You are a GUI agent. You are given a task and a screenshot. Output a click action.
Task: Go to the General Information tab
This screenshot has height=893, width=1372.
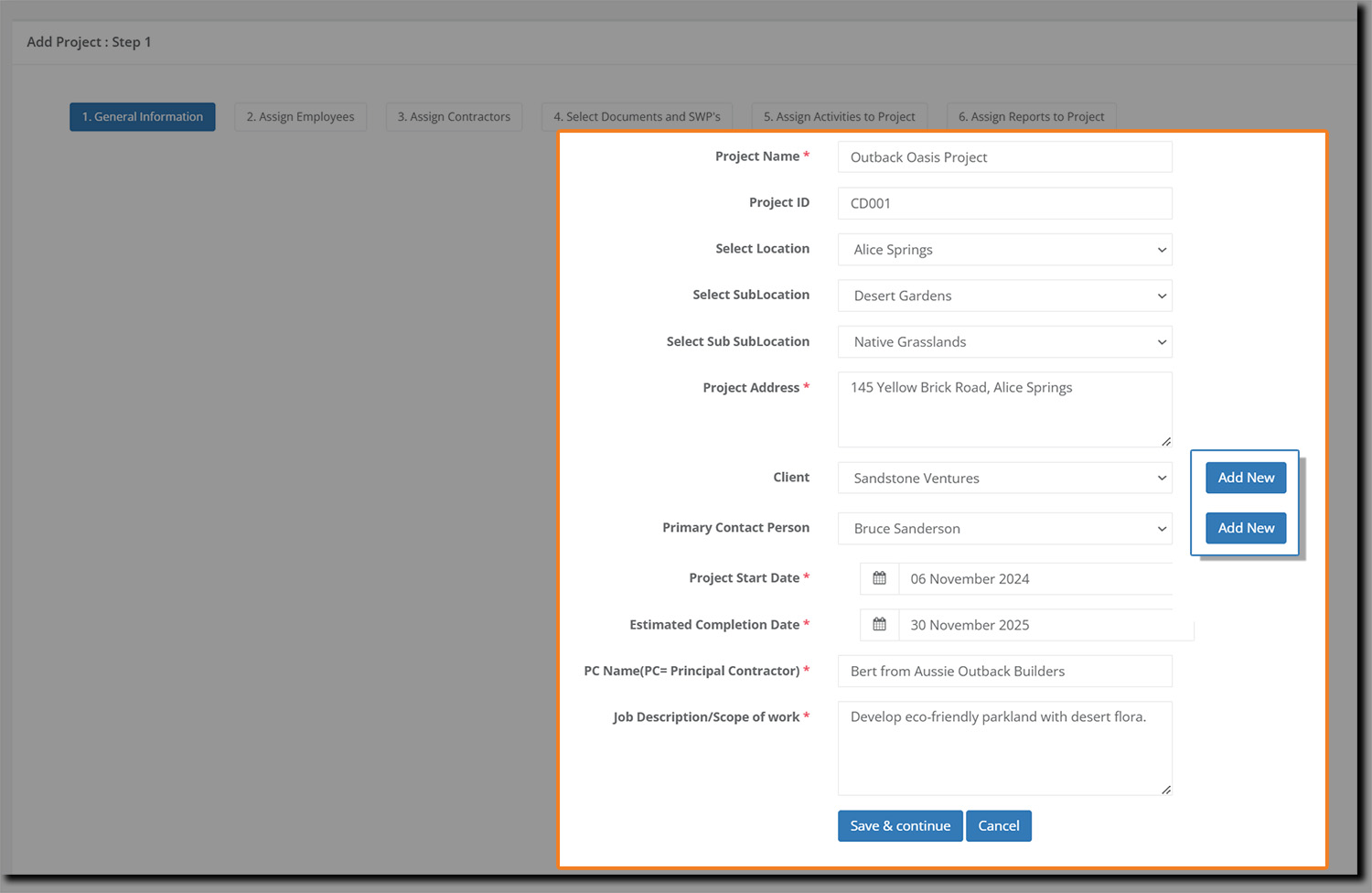(143, 116)
